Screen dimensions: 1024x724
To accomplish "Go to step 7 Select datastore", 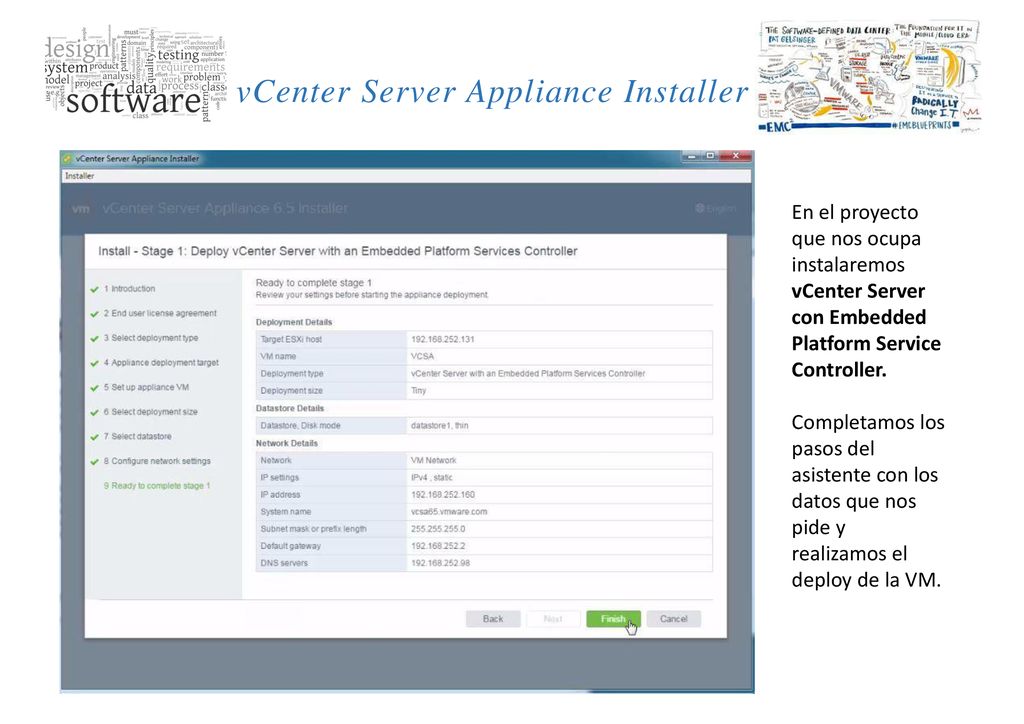I will click(137, 437).
